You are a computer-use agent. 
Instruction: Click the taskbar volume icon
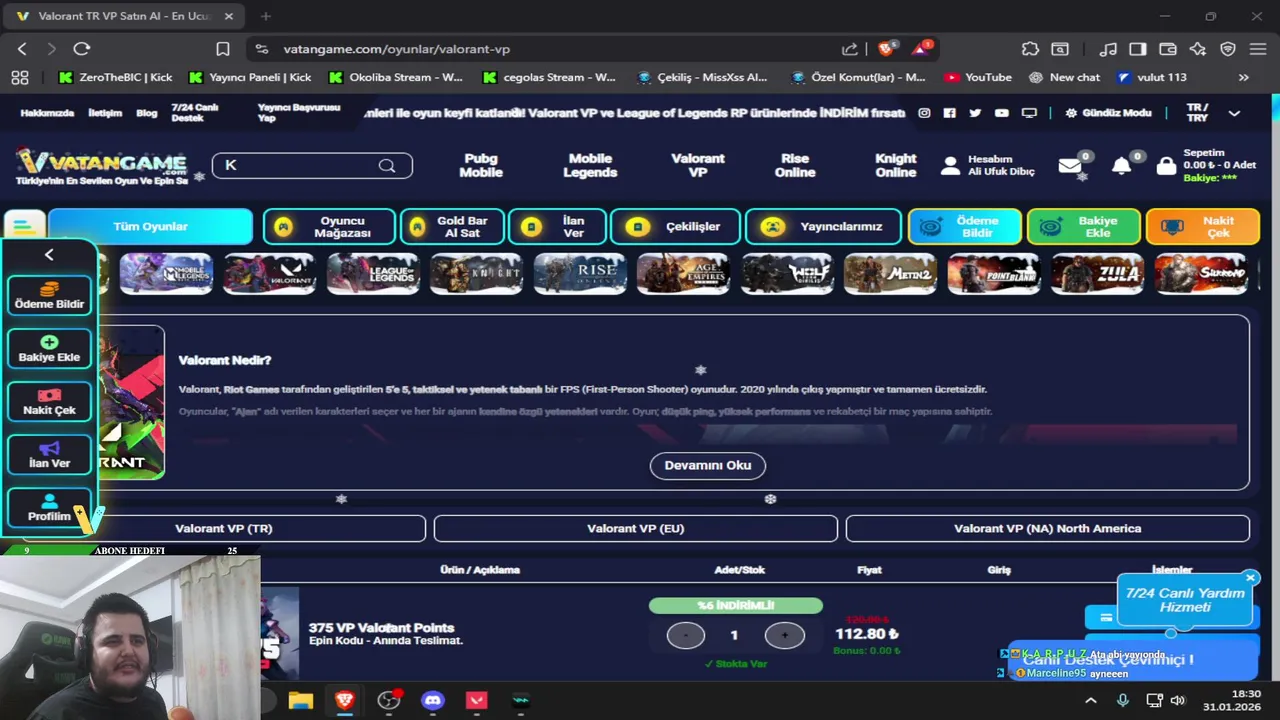[x=1178, y=701]
